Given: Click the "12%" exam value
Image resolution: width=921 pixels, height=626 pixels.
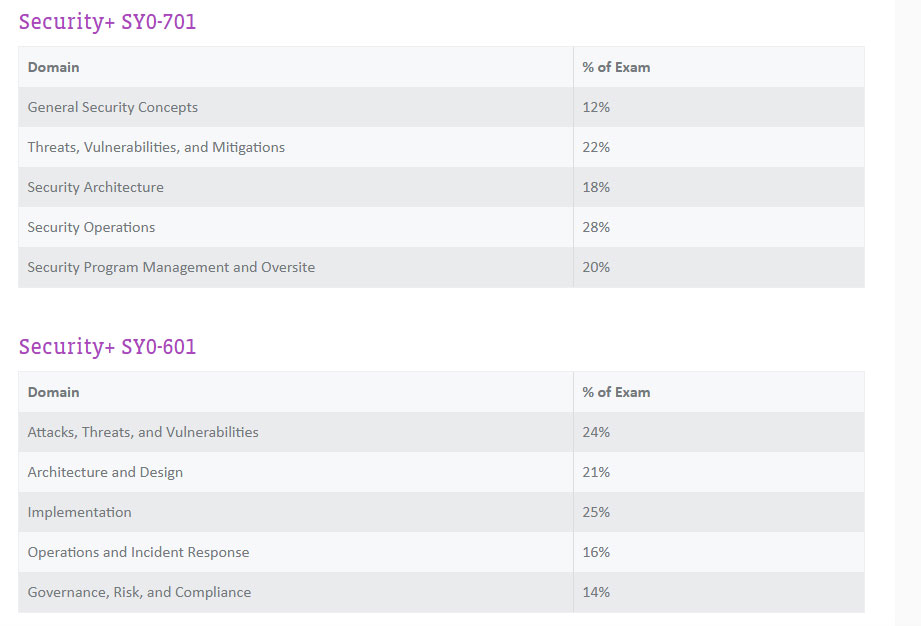Looking at the screenshot, I should click(x=596, y=107).
